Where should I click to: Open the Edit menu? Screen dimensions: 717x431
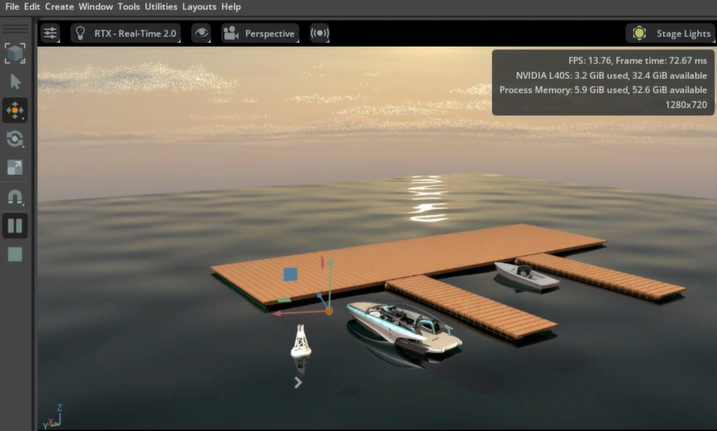[x=32, y=7]
